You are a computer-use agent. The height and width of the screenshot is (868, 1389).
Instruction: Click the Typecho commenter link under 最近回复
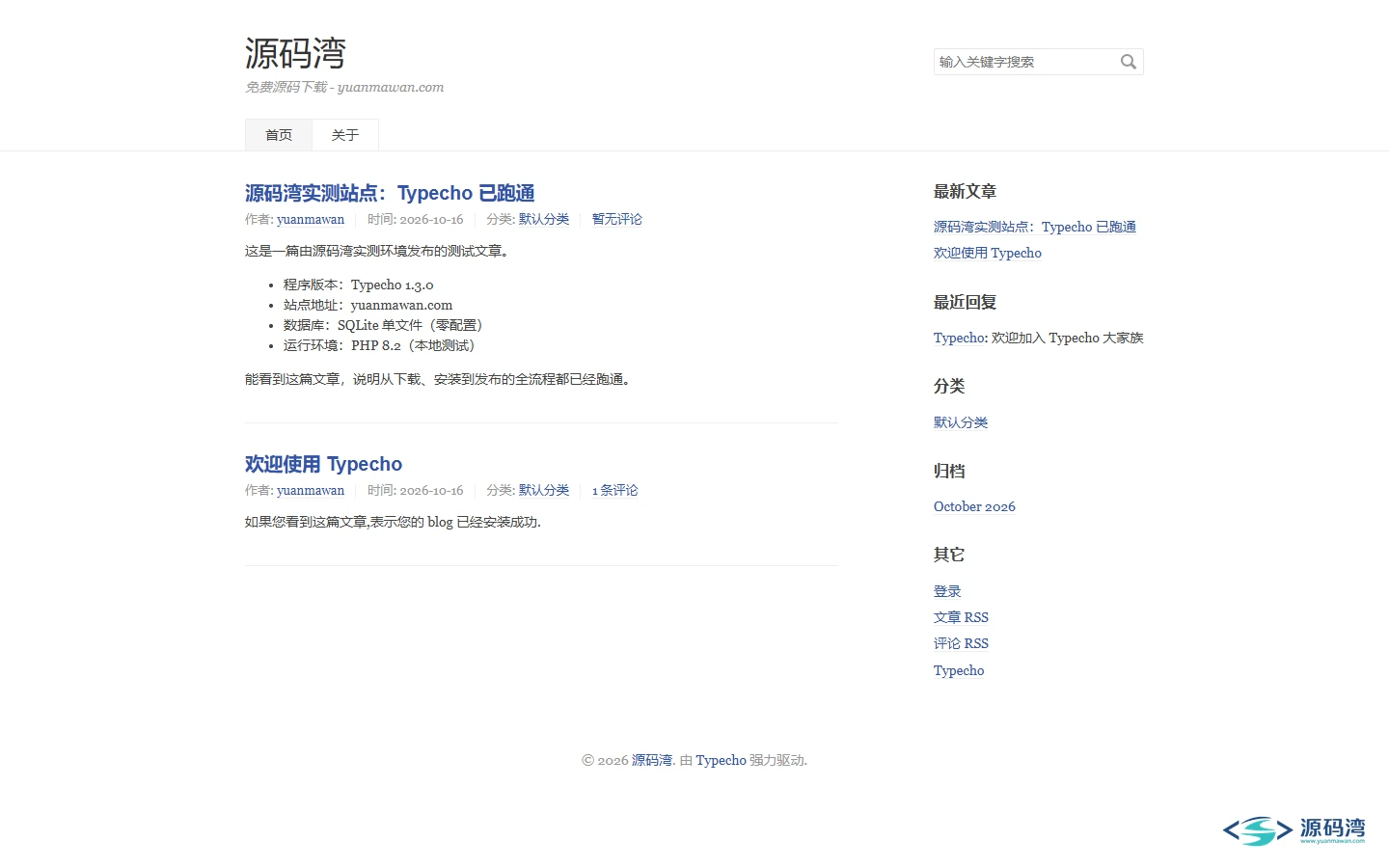pos(959,338)
